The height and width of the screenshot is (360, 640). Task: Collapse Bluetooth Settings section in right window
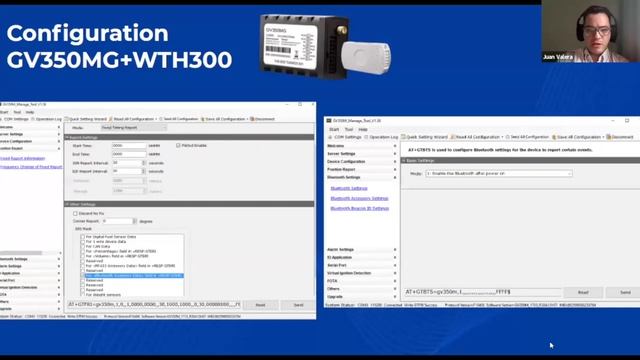pos(362,178)
